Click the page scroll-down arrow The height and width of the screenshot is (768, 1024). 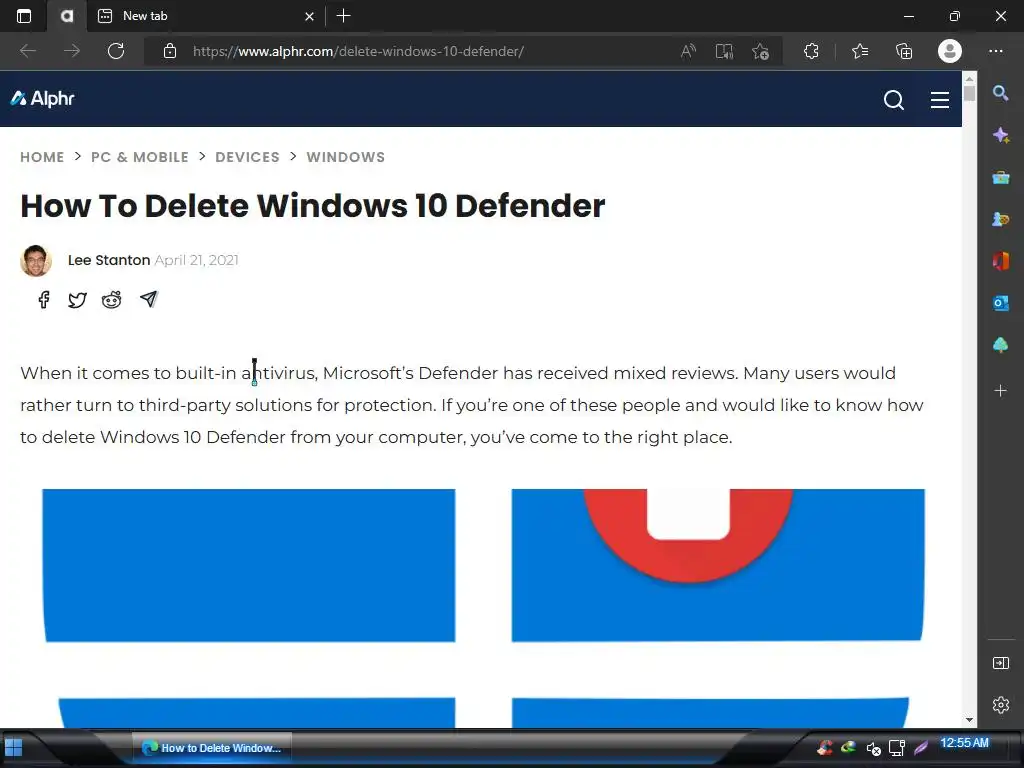(969, 720)
